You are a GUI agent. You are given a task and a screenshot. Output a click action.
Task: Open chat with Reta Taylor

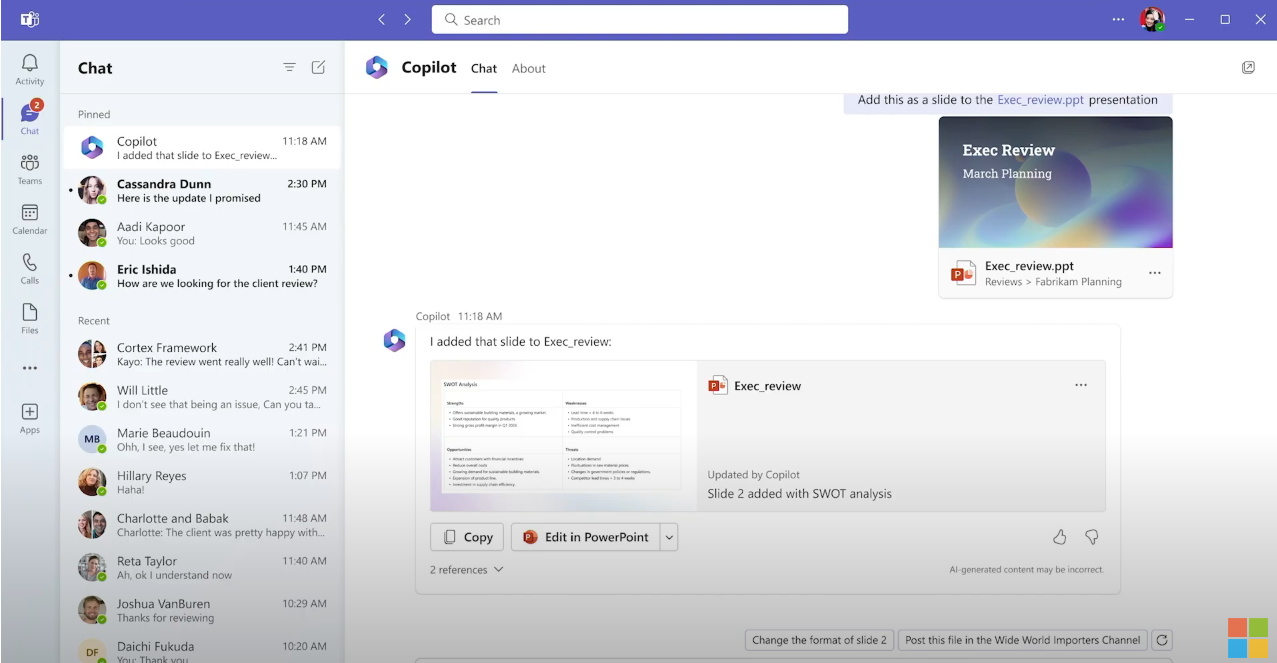(x=202, y=568)
